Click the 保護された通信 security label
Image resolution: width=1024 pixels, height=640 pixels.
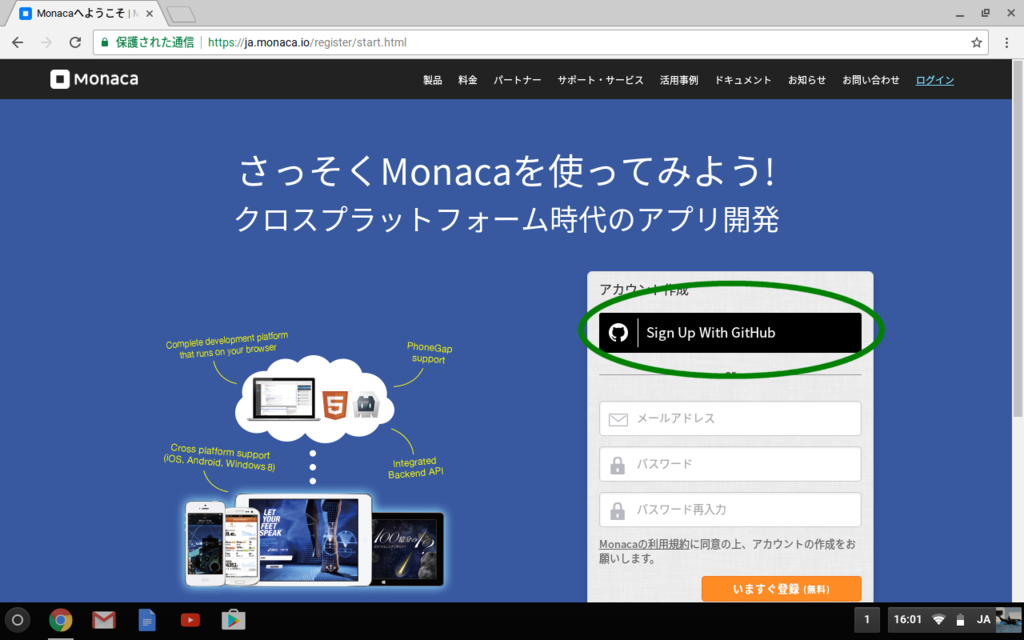155,42
